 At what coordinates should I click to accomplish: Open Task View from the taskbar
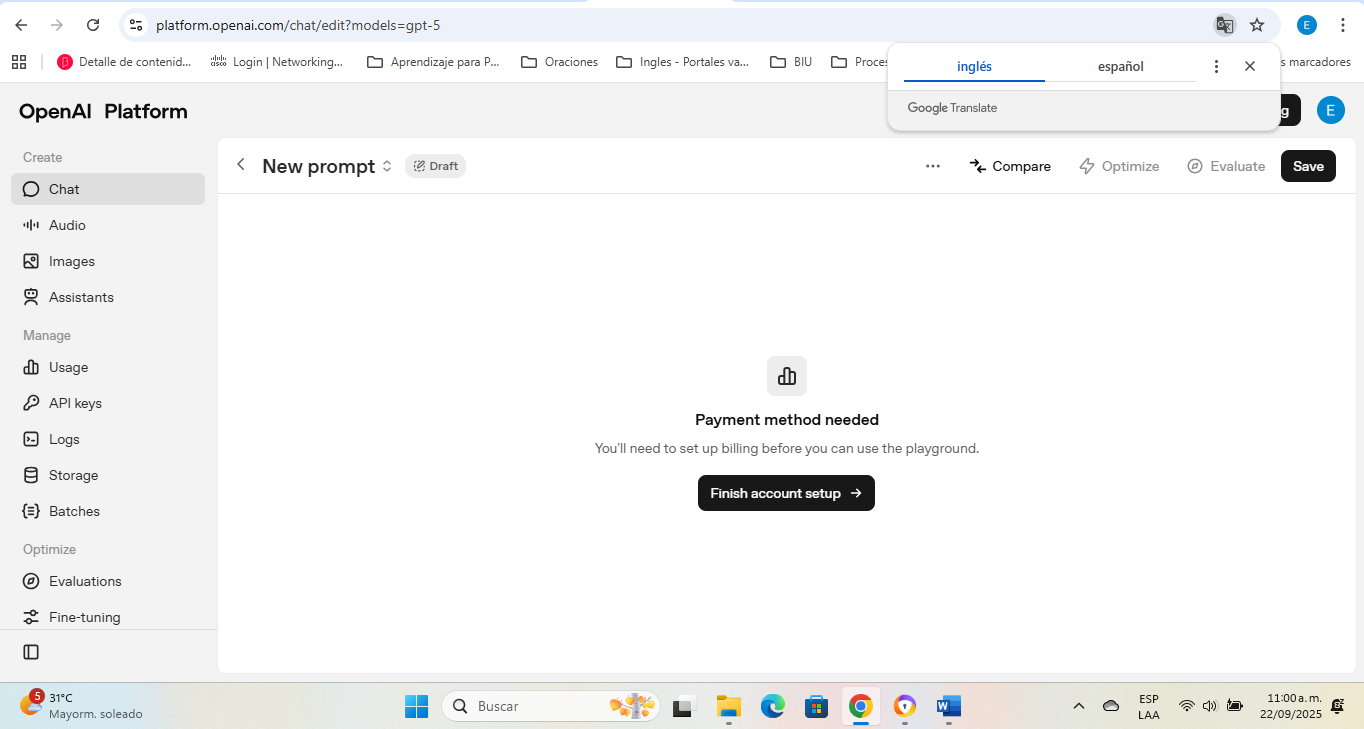coord(684,706)
